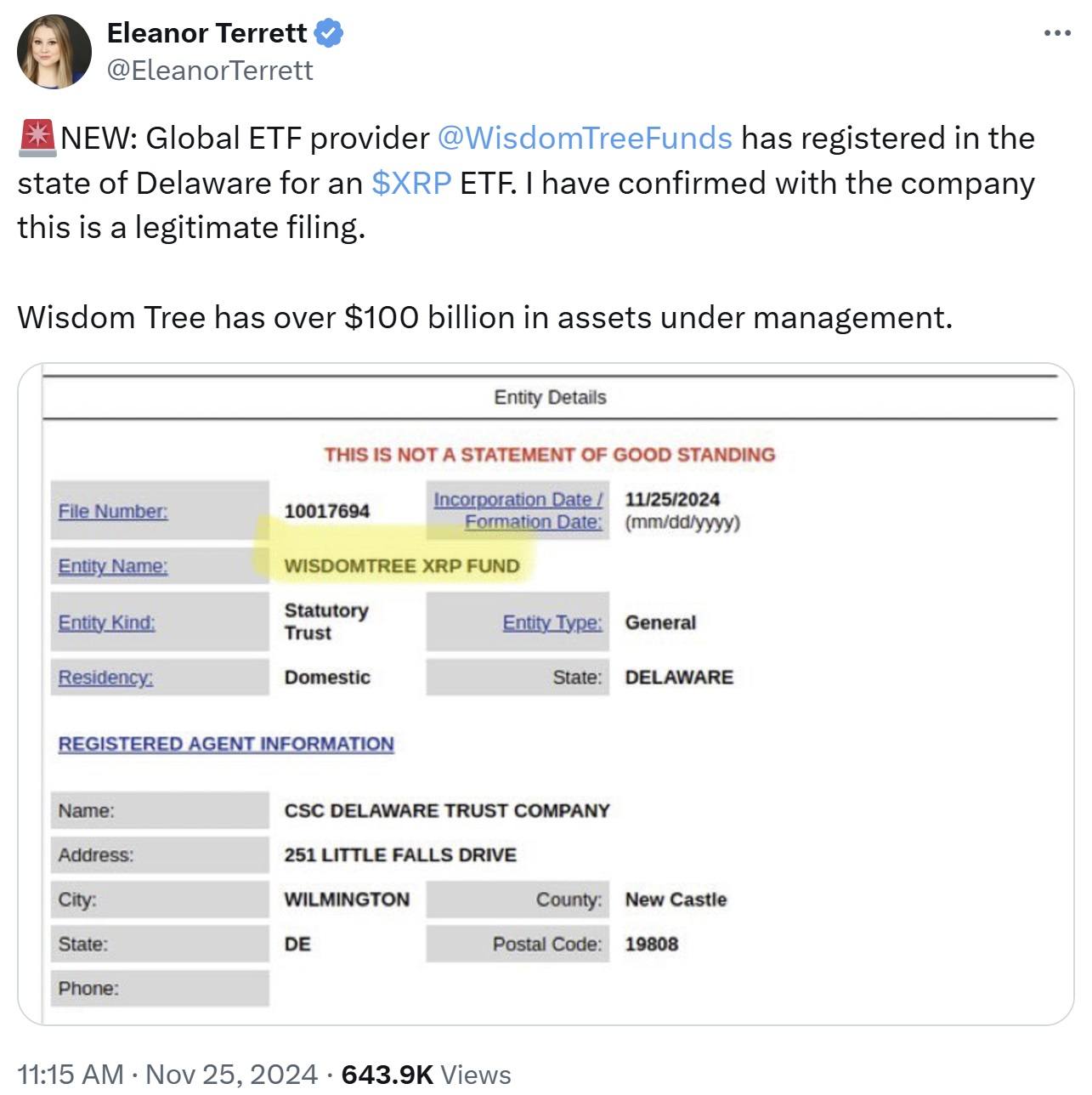Click the Entity Name link
Viewport: 1092px width, 1095px height.
tap(113, 566)
